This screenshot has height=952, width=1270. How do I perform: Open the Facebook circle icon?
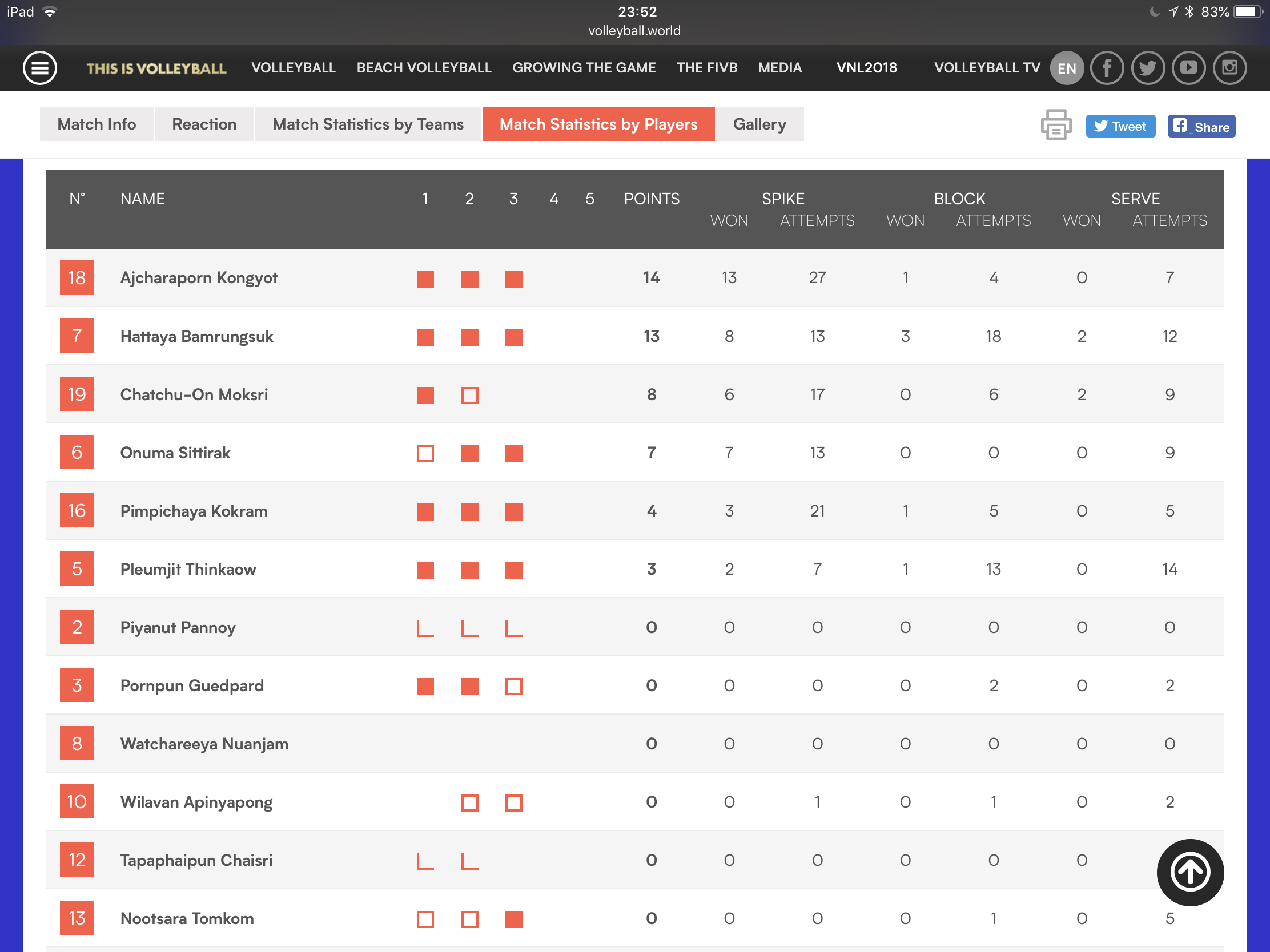point(1106,68)
